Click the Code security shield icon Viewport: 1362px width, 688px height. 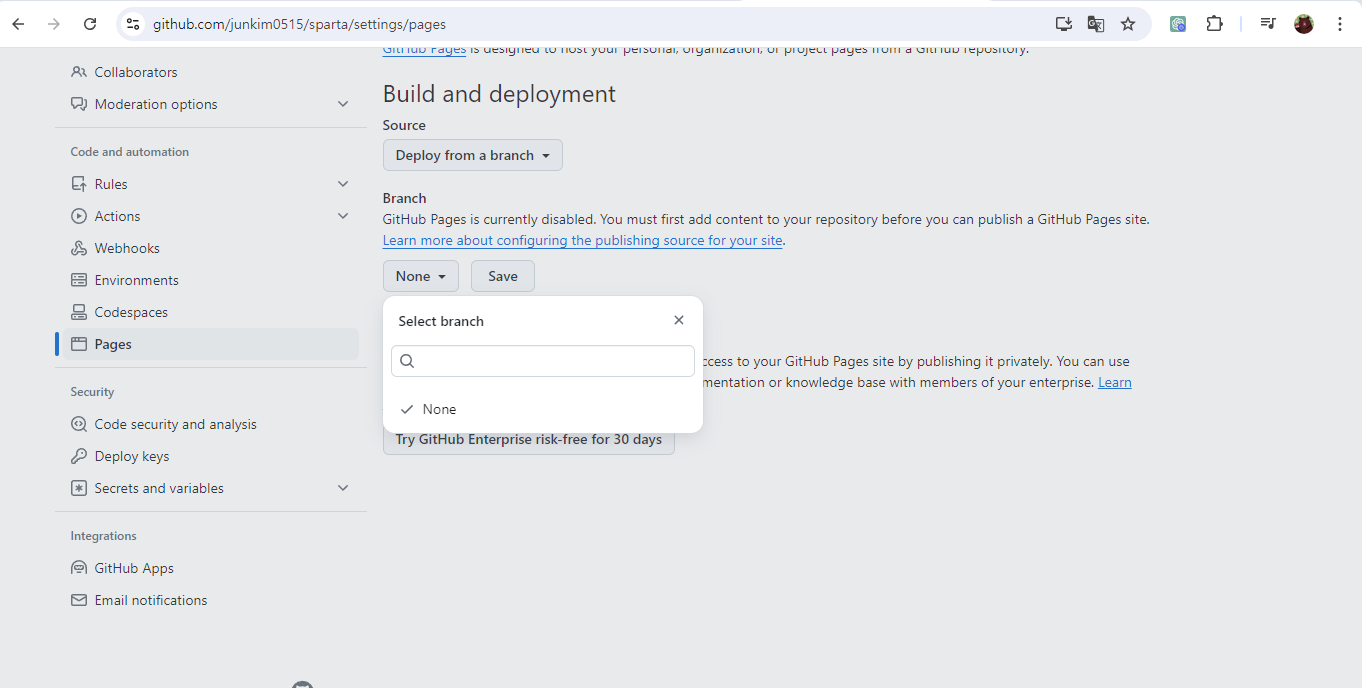79,424
